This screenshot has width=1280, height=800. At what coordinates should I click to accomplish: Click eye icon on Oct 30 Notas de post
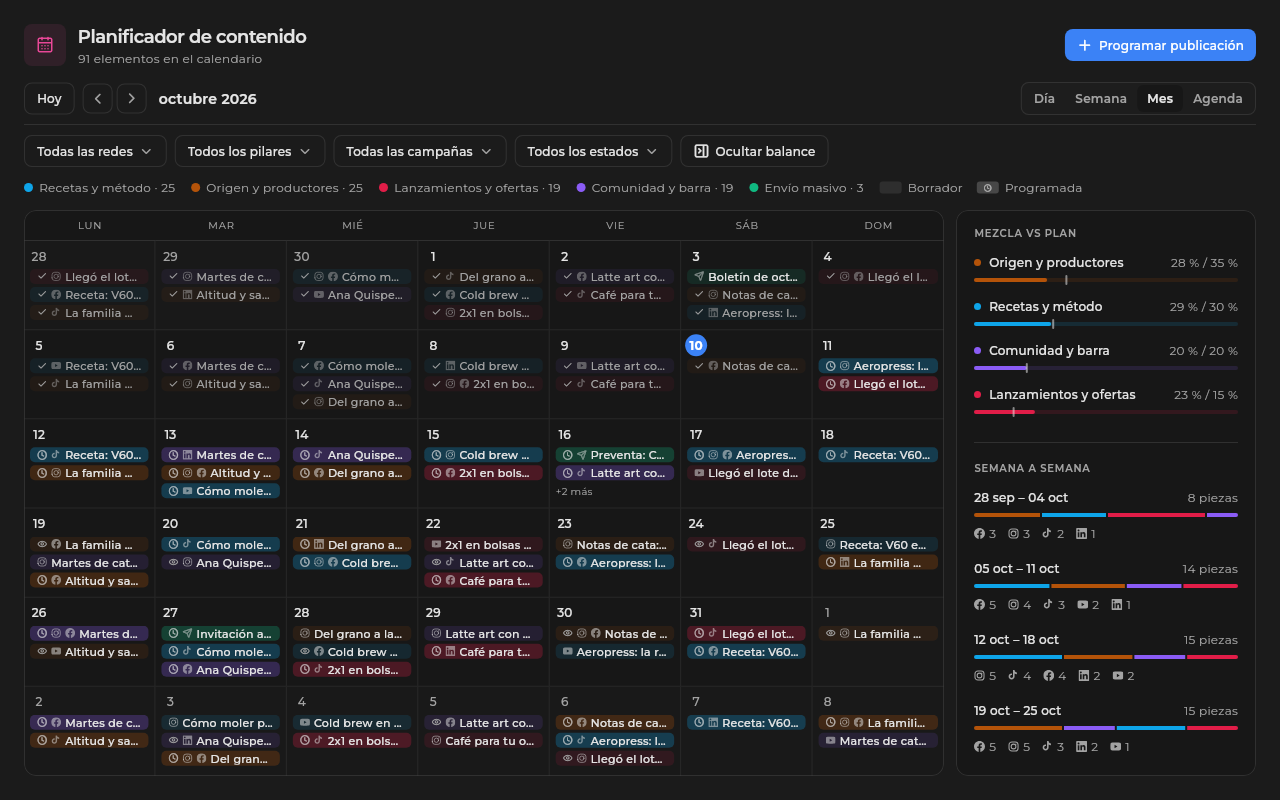567,634
